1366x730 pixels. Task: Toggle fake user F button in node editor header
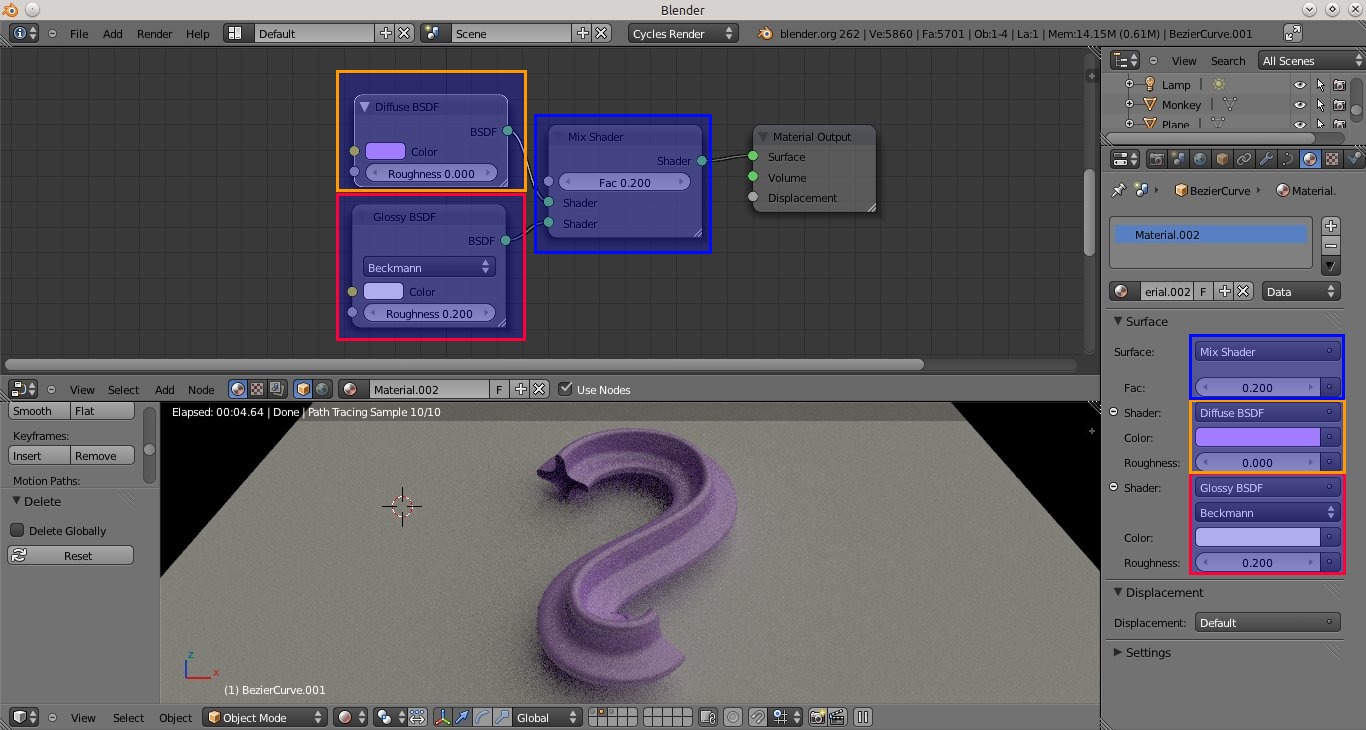tap(501, 389)
